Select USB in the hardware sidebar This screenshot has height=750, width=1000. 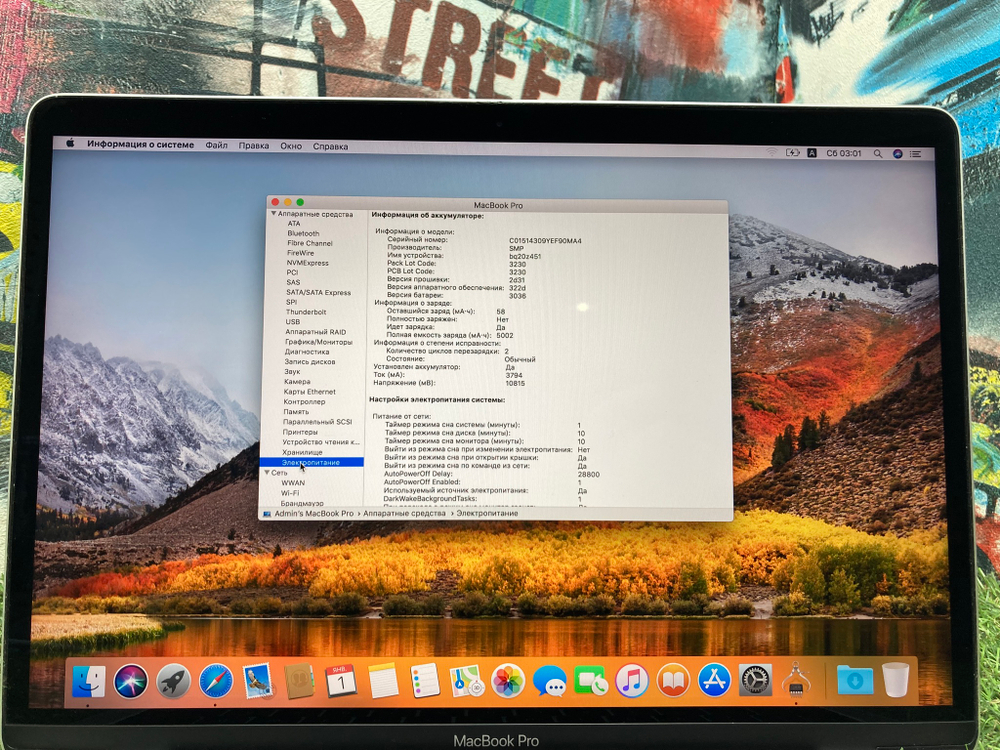[x=293, y=324]
